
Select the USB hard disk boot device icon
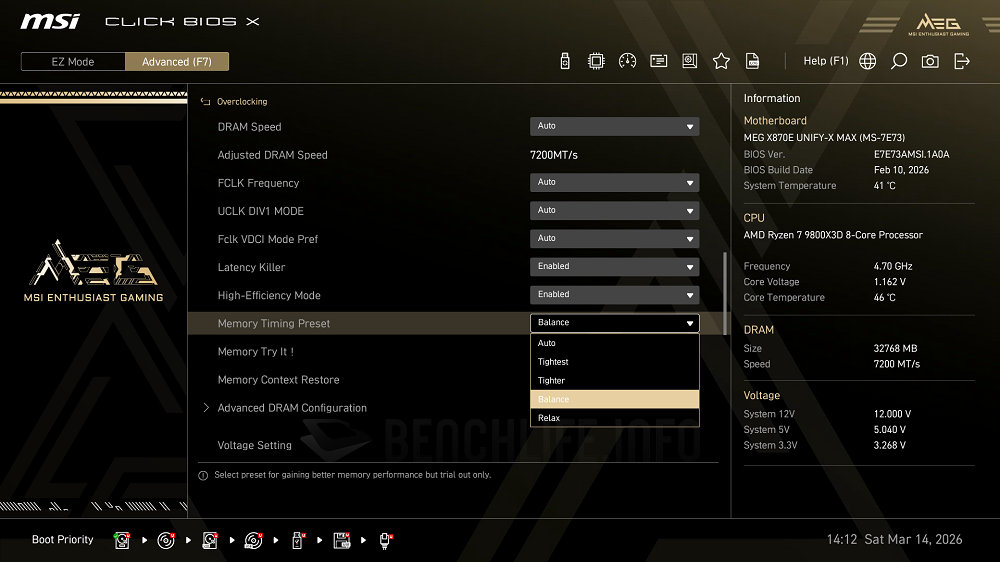pos(210,540)
